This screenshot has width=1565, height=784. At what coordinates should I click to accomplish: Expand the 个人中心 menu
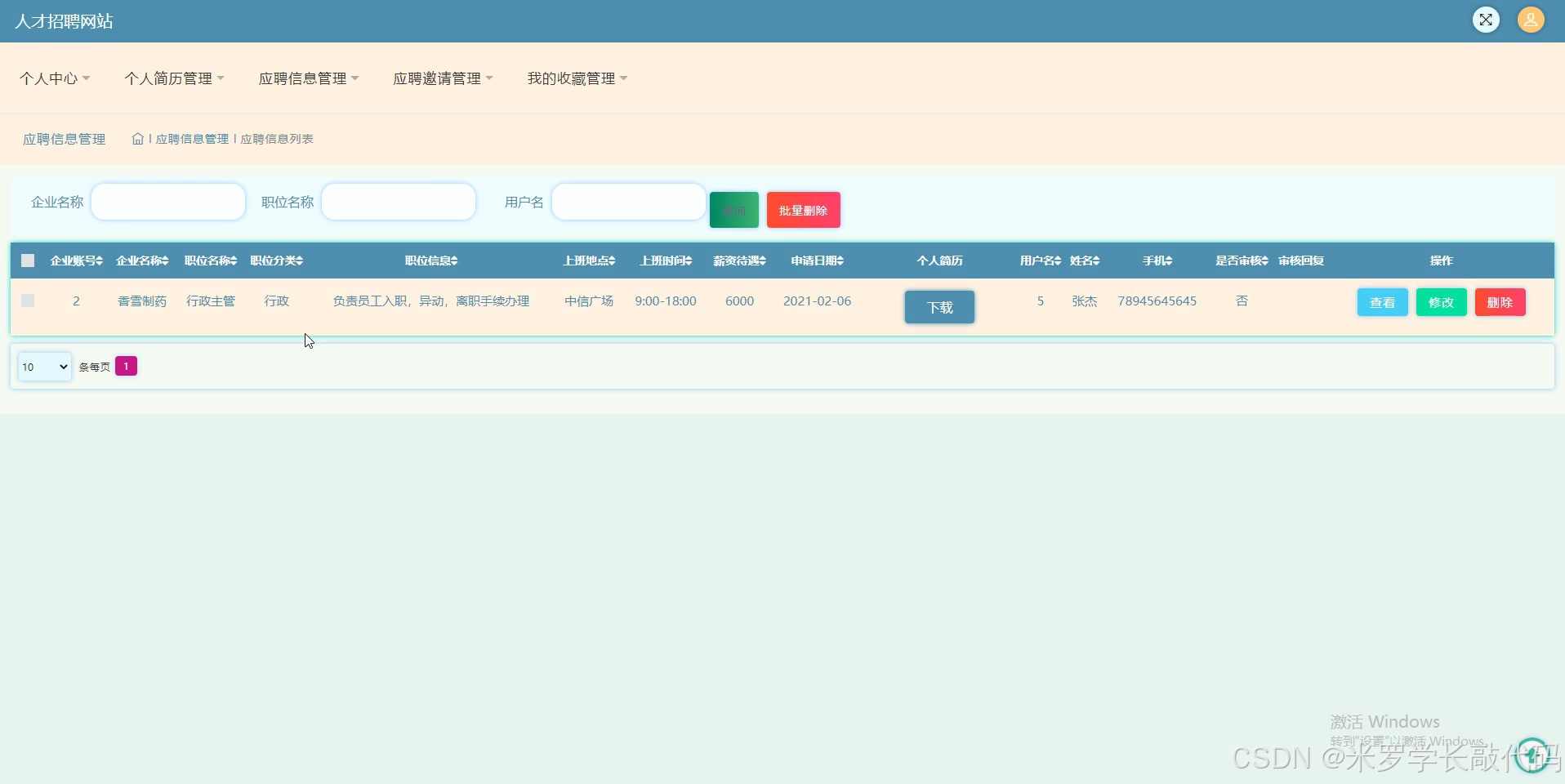[55, 78]
